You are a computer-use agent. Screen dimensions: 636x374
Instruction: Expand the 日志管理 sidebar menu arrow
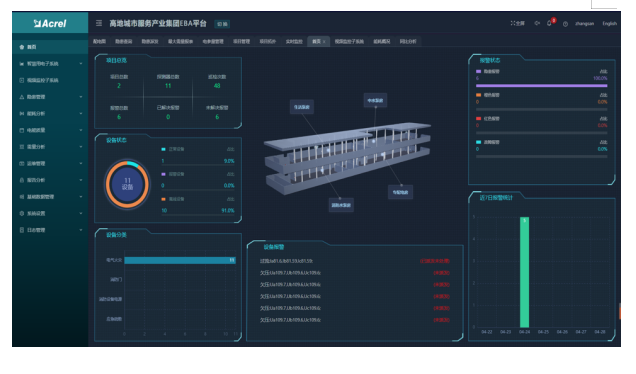[81, 230]
